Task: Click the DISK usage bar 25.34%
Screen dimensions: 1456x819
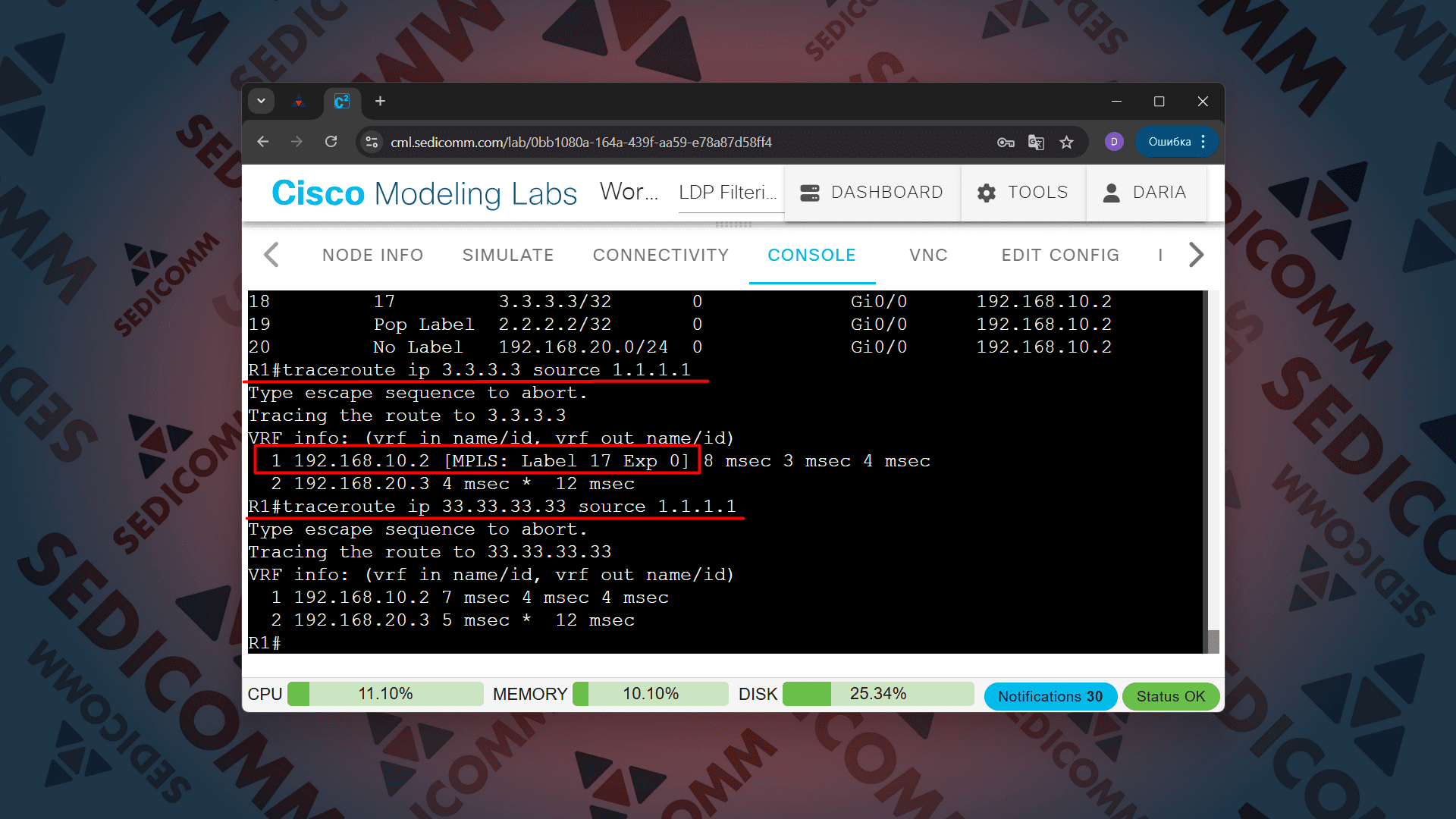Action: point(878,694)
